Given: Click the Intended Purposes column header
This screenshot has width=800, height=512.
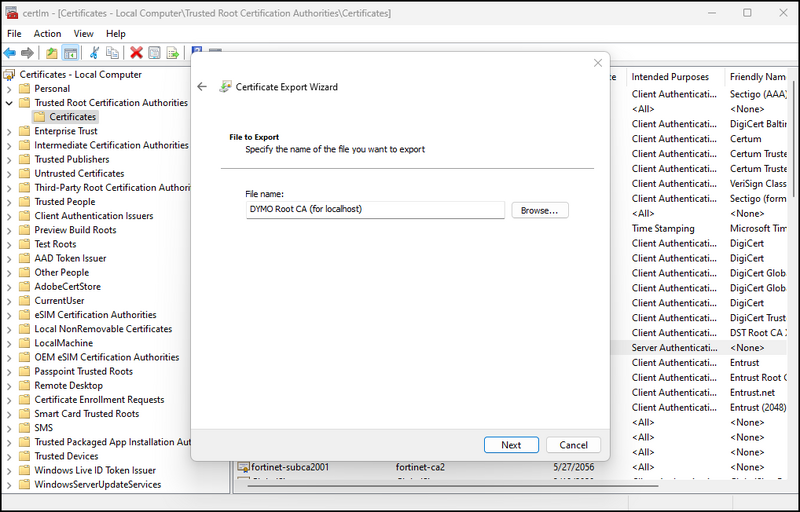Looking at the screenshot, I should (x=670, y=77).
